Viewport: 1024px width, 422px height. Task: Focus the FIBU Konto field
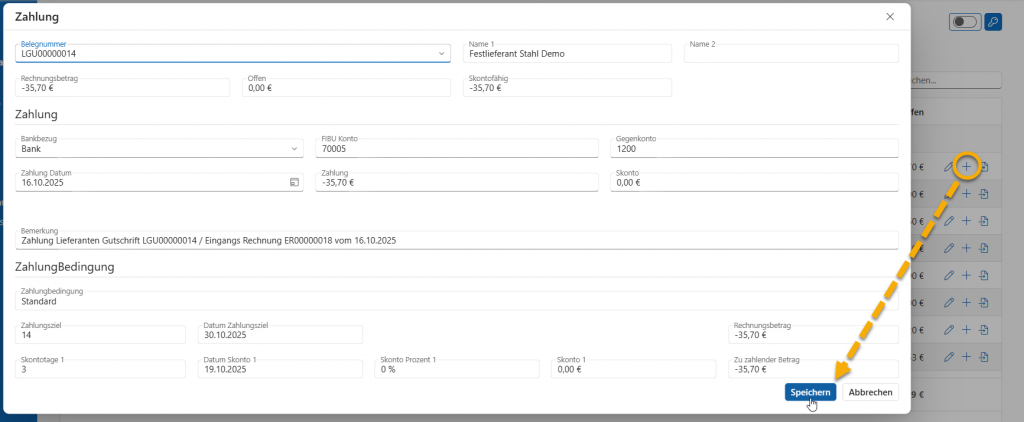pyautogui.click(x=456, y=149)
